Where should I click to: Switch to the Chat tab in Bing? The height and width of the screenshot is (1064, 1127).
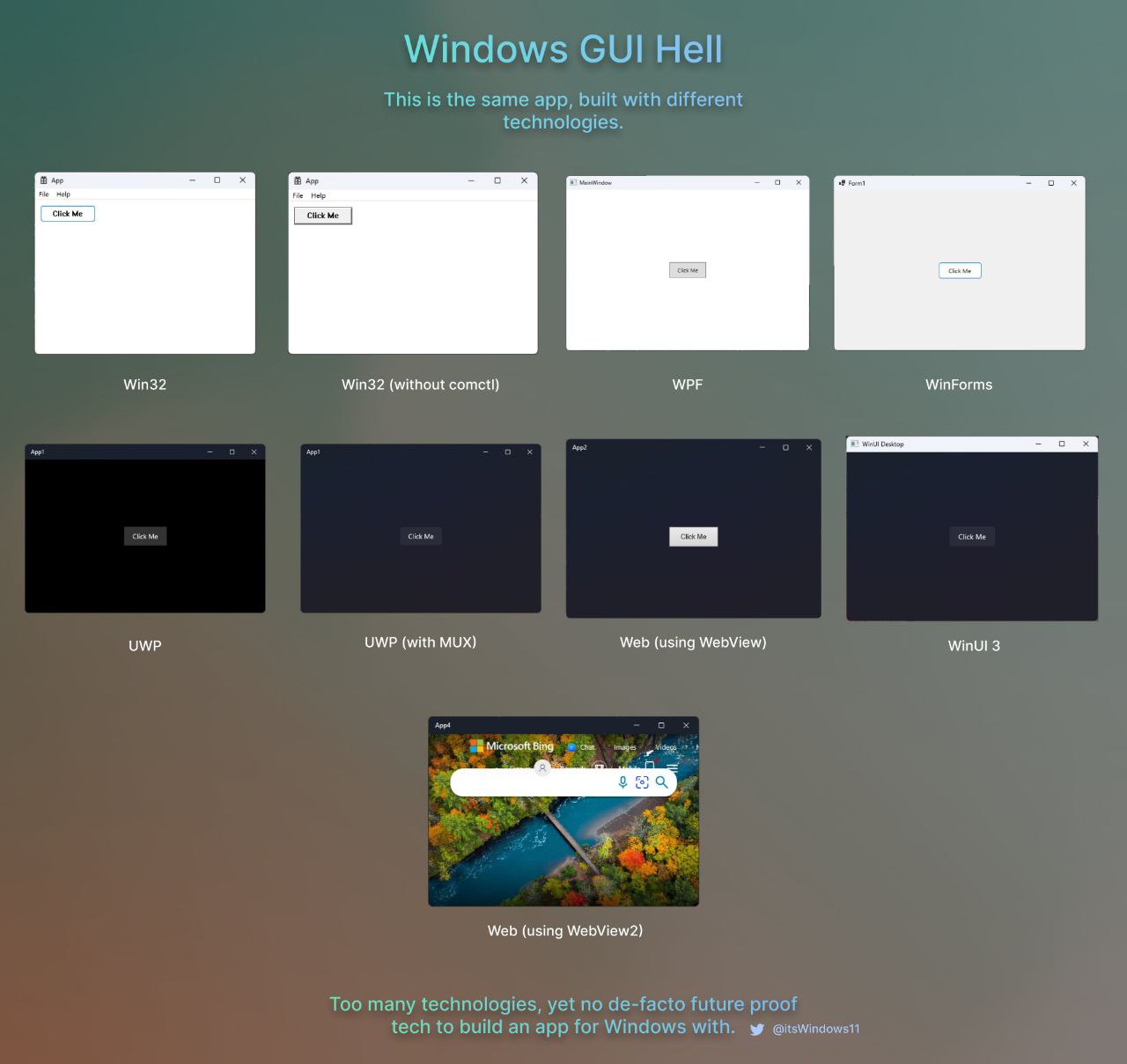pyautogui.click(x=582, y=747)
